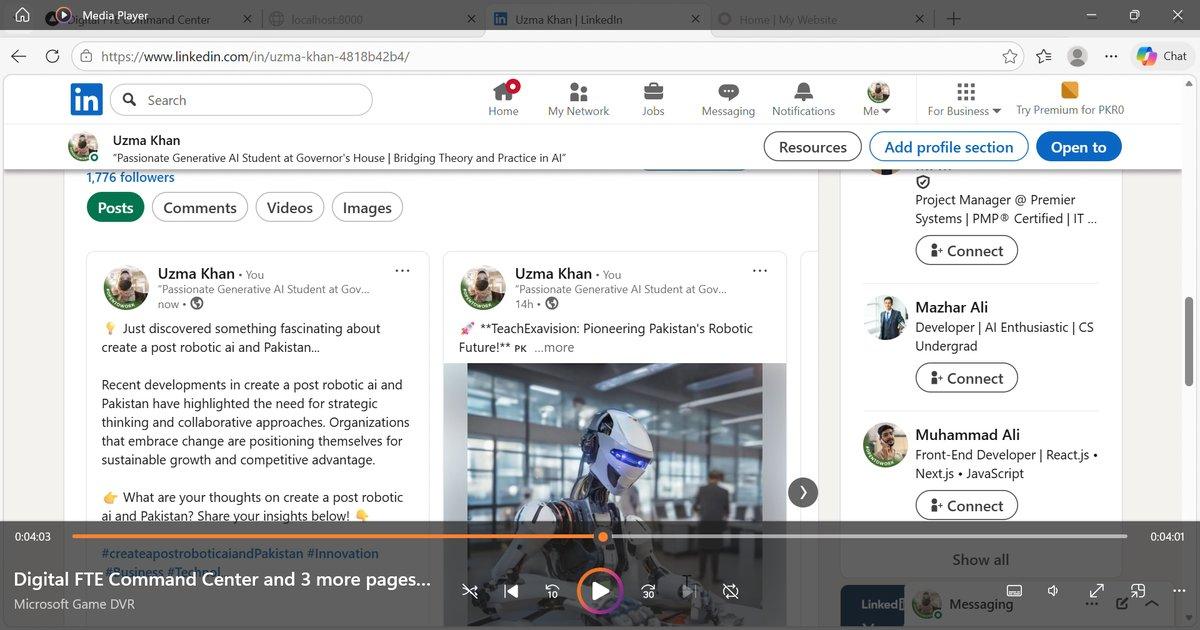The height and width of the screenshot is (630, 1200).
Task: Click the Open to button
Action: pyautogui.click(x=1078, y=147)
